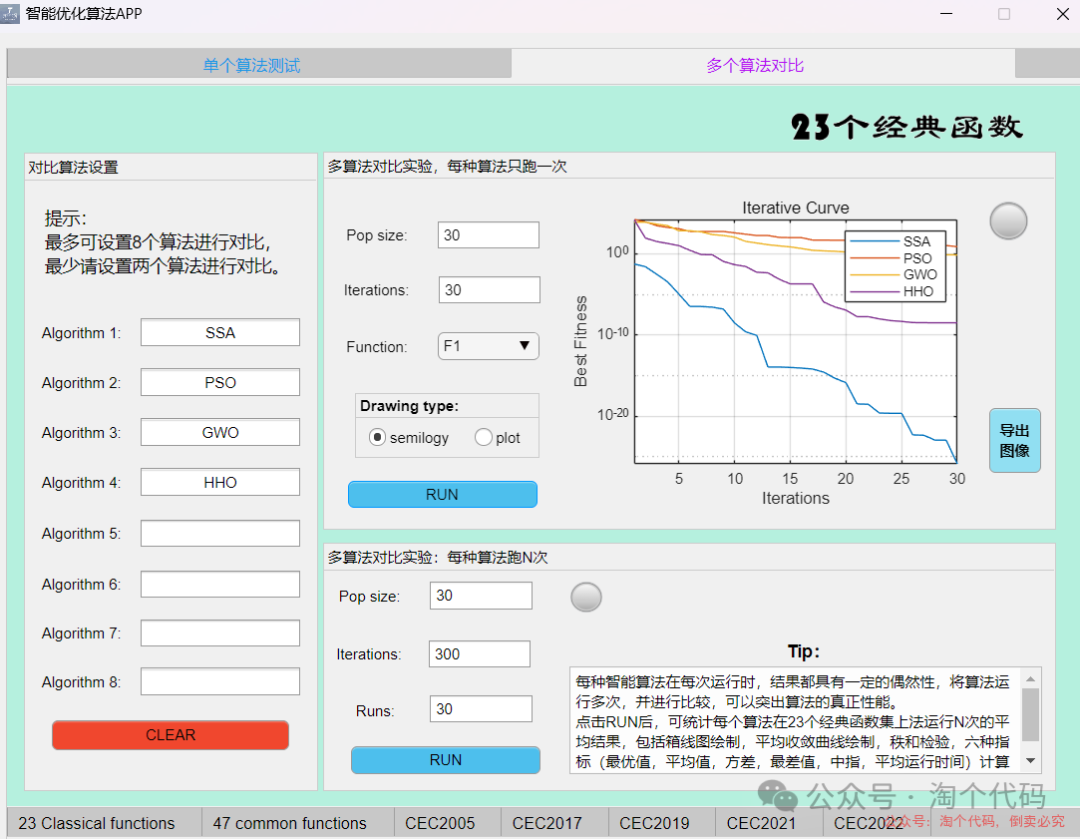1080x839 pixels.
Task: Click the Runs field showing 30
Action: click(481, 709)
